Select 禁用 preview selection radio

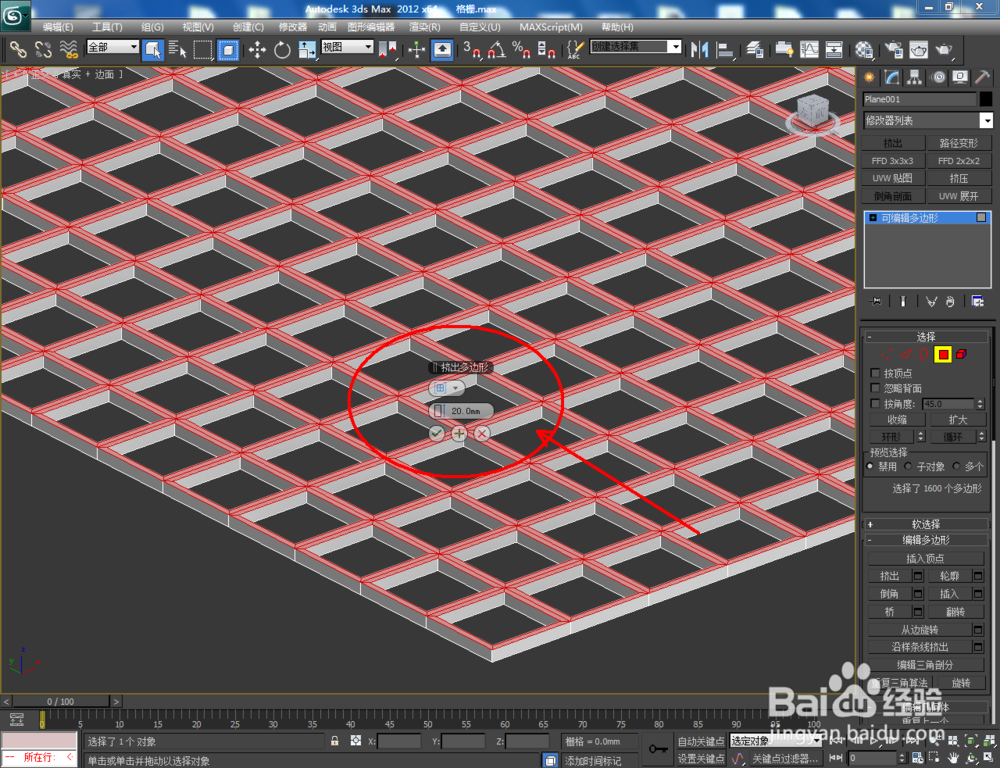(x=870, y=466)
